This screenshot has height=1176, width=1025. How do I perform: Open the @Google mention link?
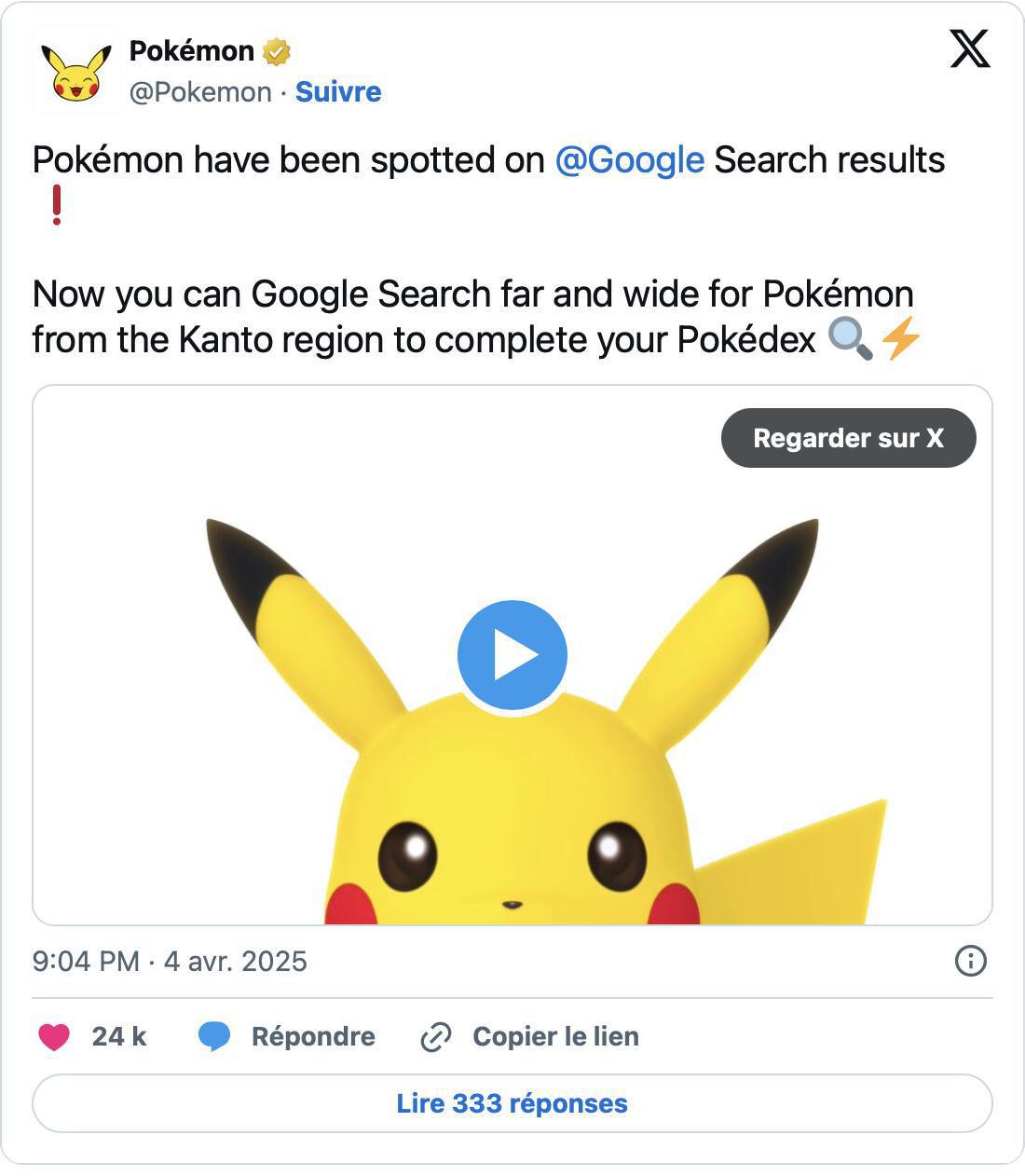tap(627, 159)
